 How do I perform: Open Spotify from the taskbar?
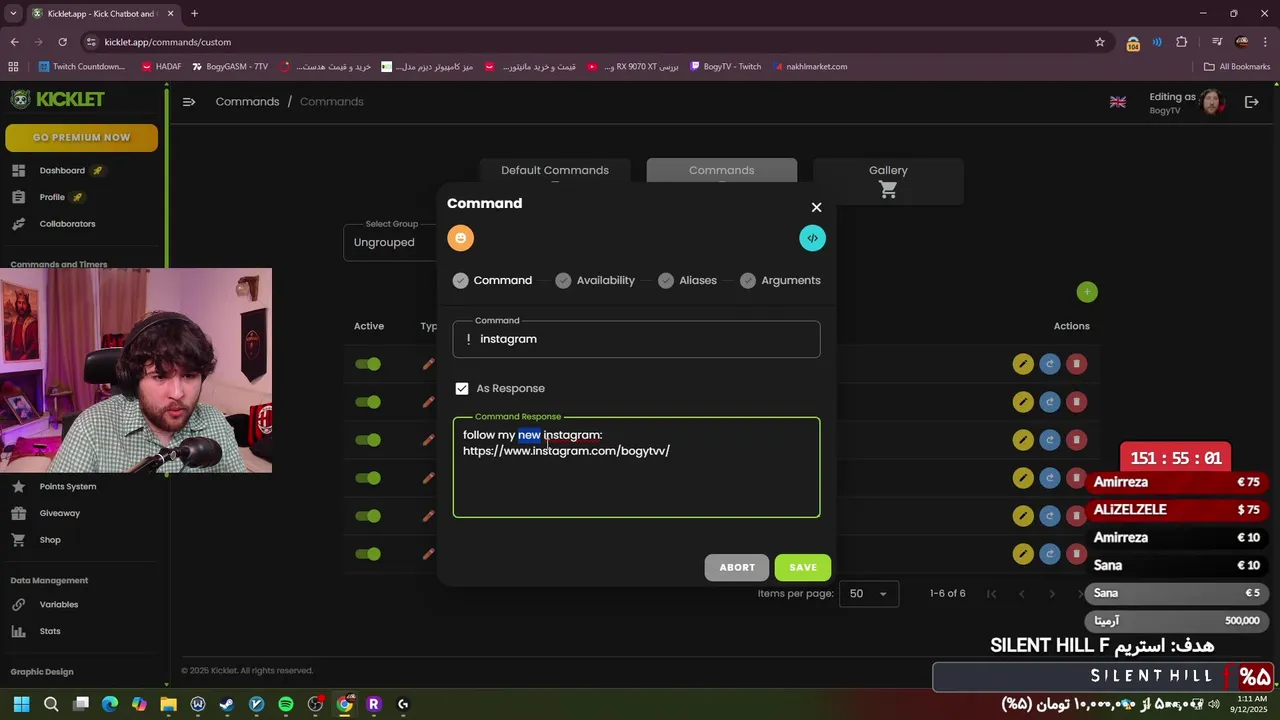[x=286, y=704]
